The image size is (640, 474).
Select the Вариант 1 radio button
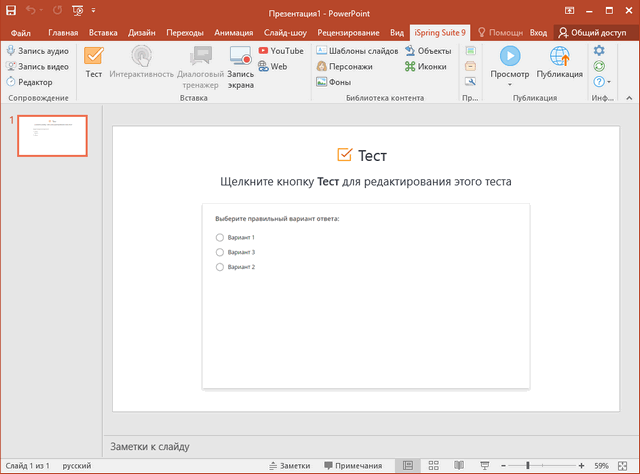(x=219, y=237)
